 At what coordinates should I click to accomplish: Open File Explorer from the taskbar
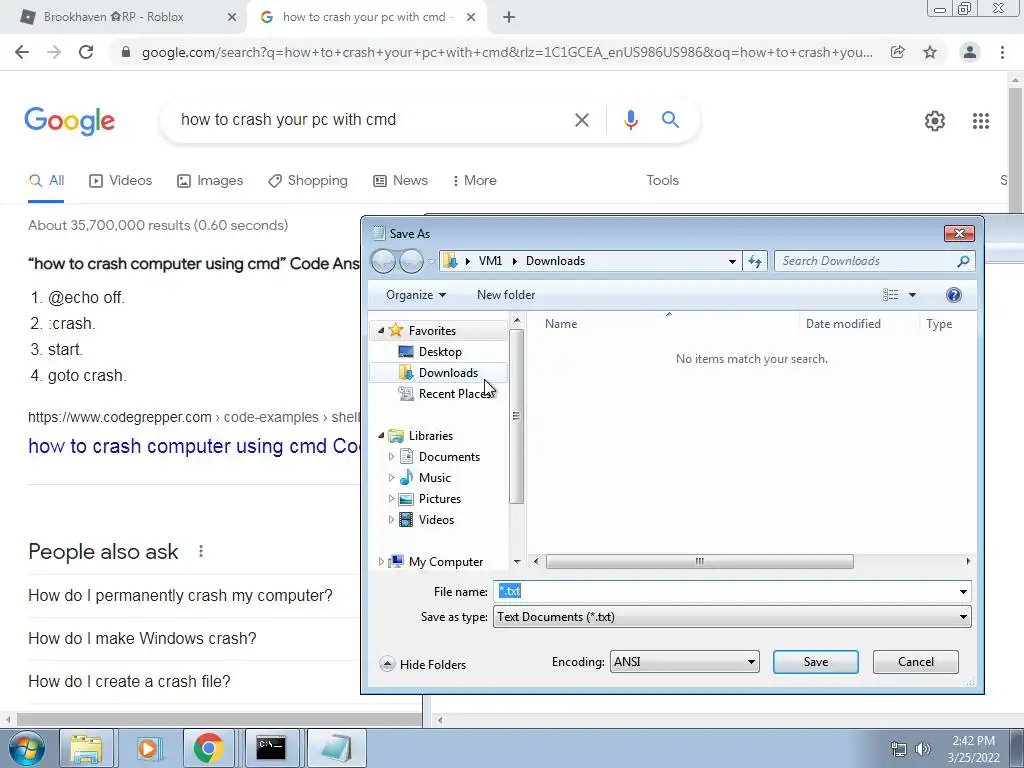click(86, 748)
